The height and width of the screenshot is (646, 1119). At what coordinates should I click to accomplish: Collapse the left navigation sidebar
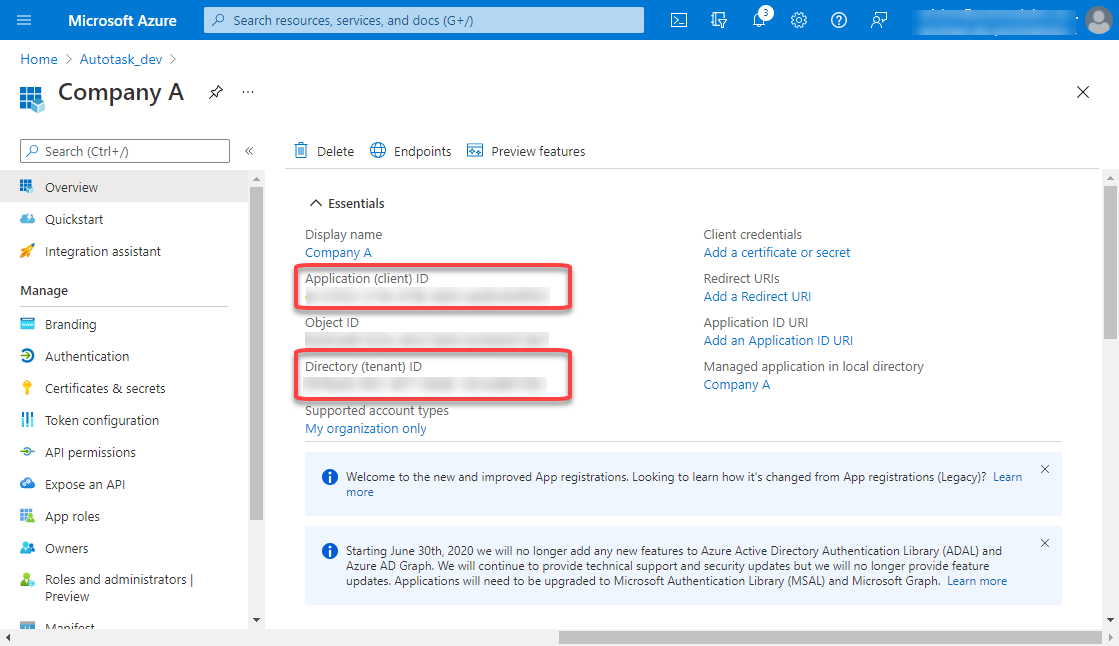[249, 151]
